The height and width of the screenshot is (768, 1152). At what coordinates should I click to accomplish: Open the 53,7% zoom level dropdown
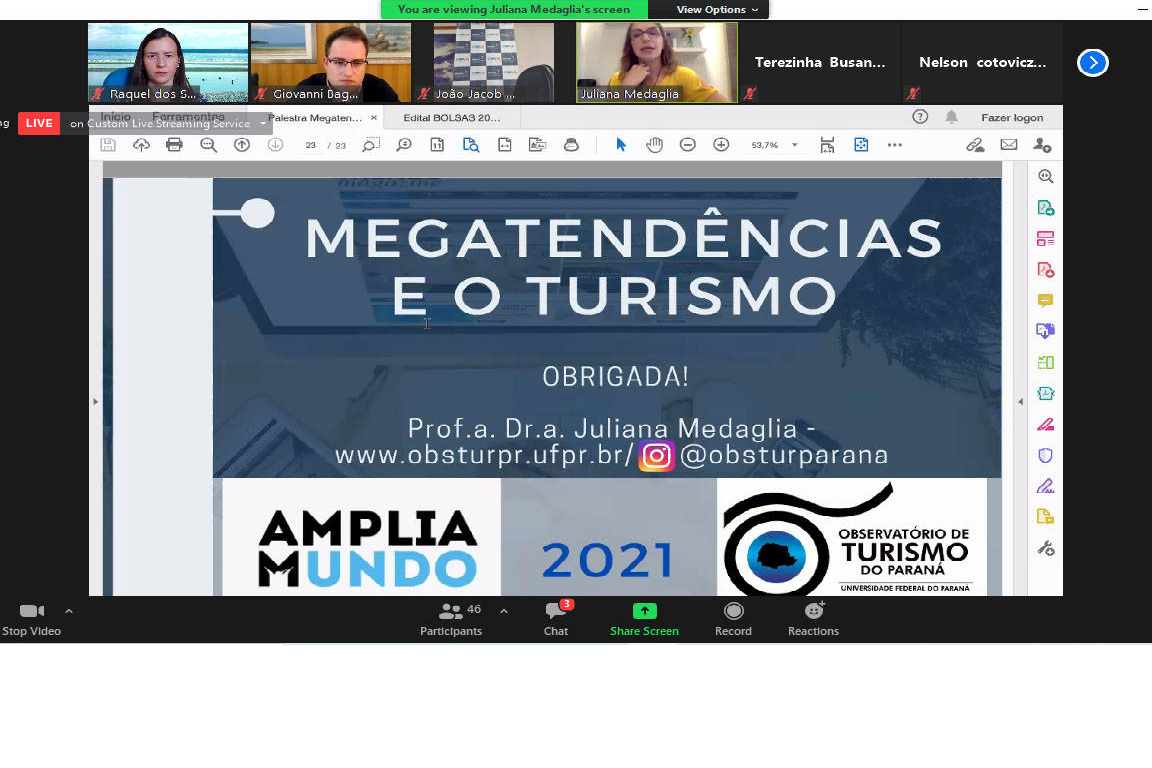795,145
